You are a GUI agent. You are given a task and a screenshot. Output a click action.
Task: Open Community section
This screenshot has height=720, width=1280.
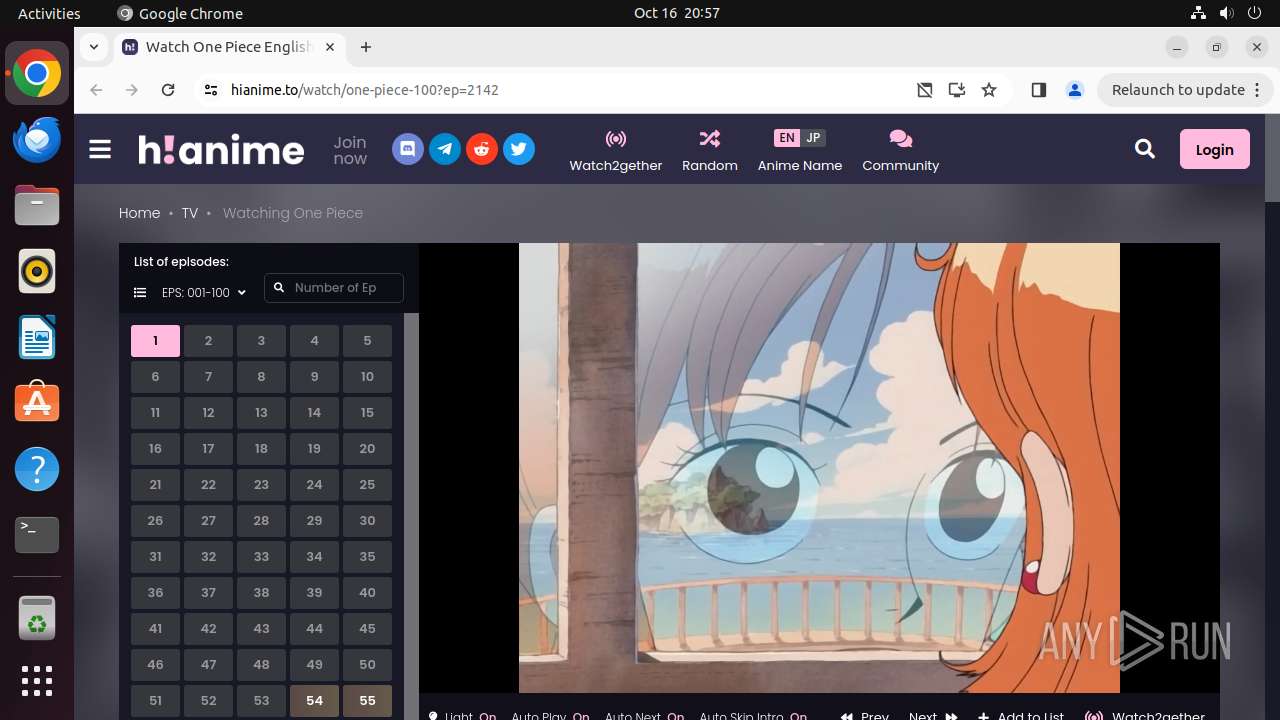(900, 150)
